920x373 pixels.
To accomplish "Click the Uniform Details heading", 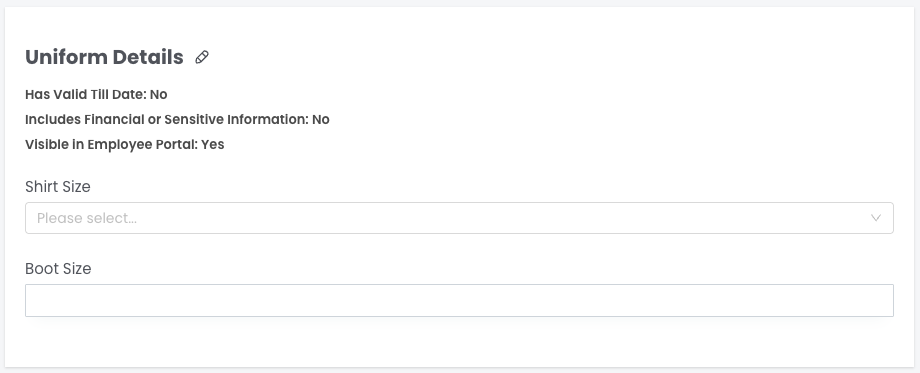I will [x=104, y=57].
